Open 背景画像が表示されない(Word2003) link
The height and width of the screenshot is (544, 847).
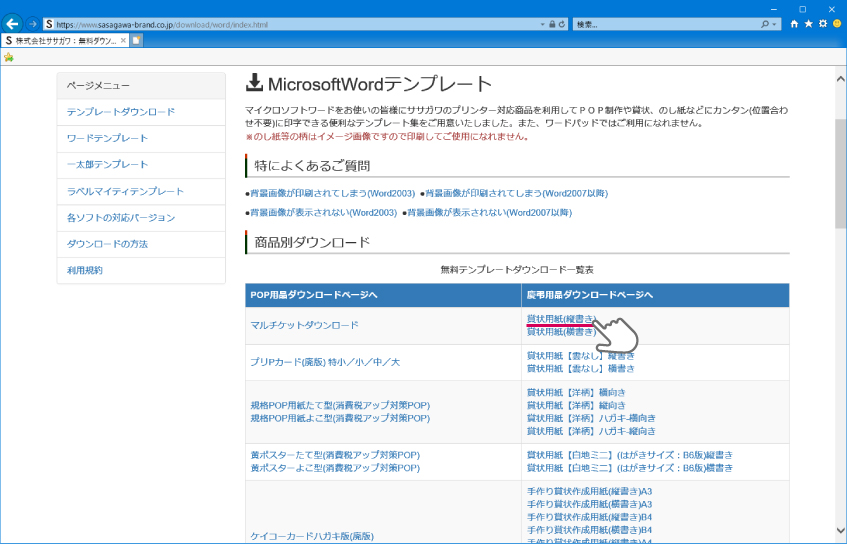point(324,213)
